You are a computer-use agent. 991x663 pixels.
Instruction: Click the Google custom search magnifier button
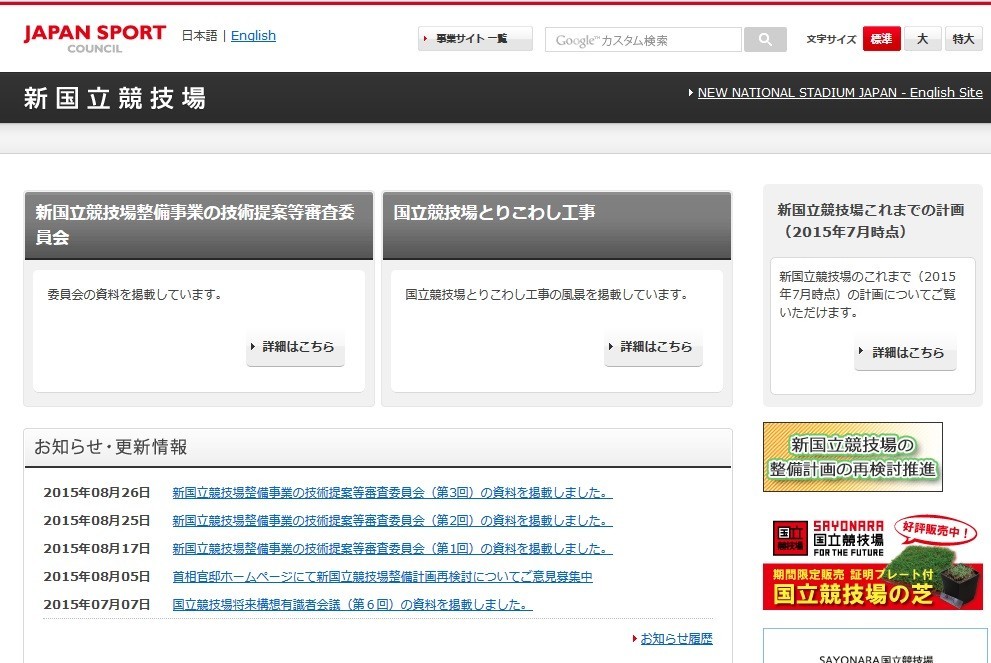click(x=765, y=39)
